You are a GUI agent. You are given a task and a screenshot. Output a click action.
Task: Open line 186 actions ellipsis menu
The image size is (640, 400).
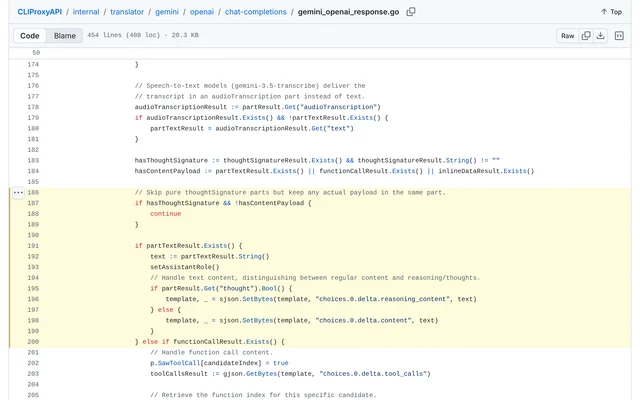pos(18,193)
